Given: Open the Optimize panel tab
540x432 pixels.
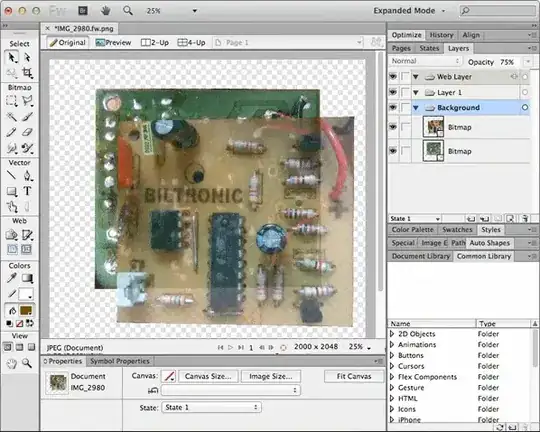Looking at the screenshot, I should click(x=406, y=35).
